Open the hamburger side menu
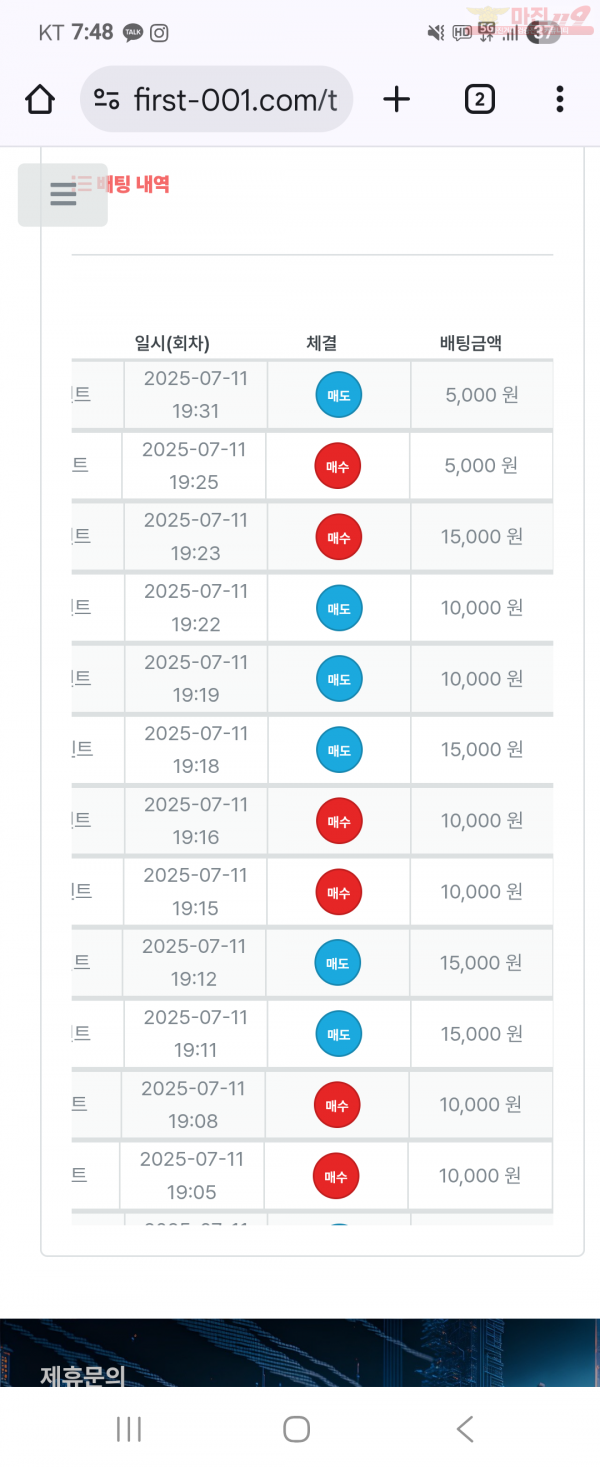 [63, 195]
